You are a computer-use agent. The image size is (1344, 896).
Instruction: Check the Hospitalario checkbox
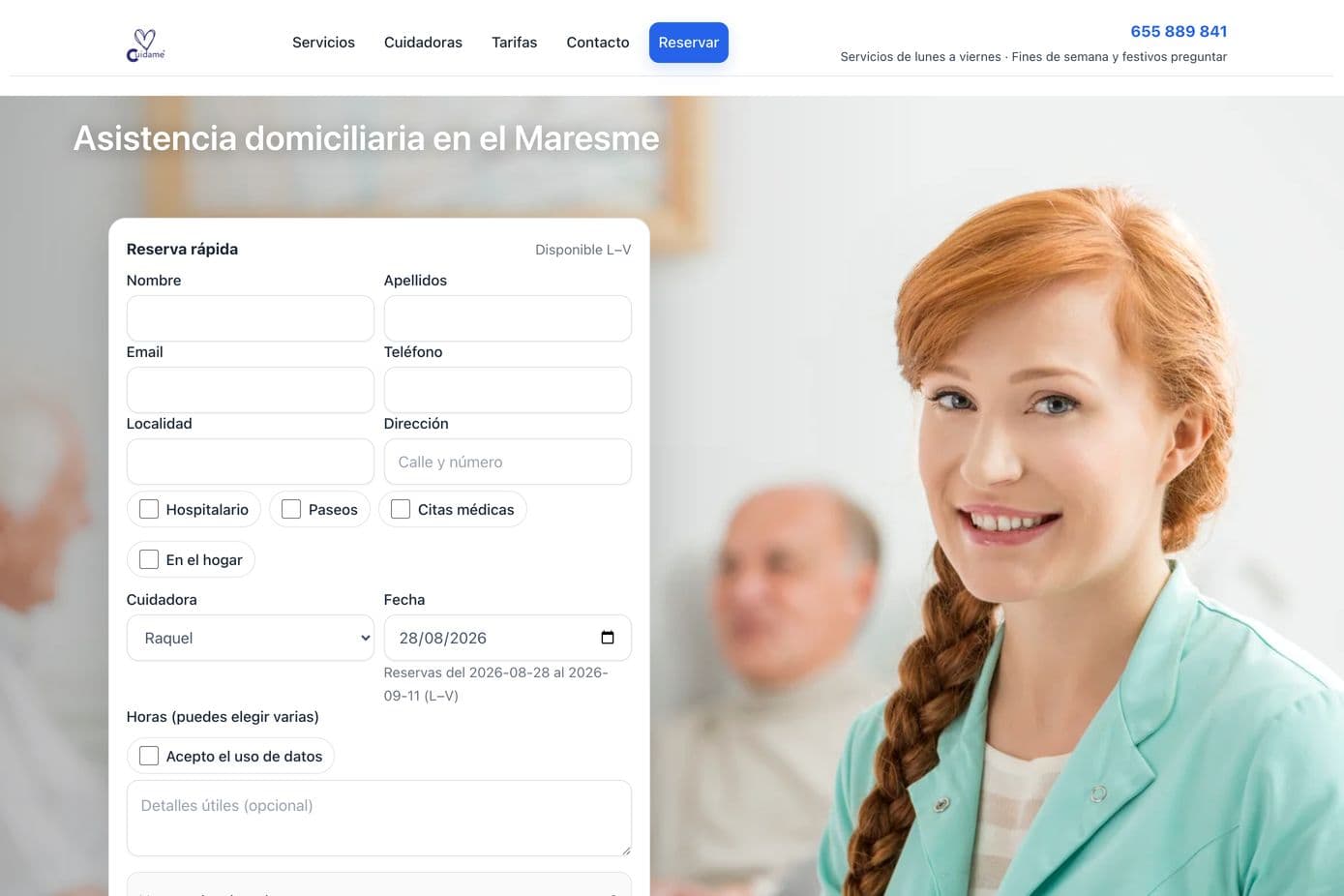coord(149,509)
